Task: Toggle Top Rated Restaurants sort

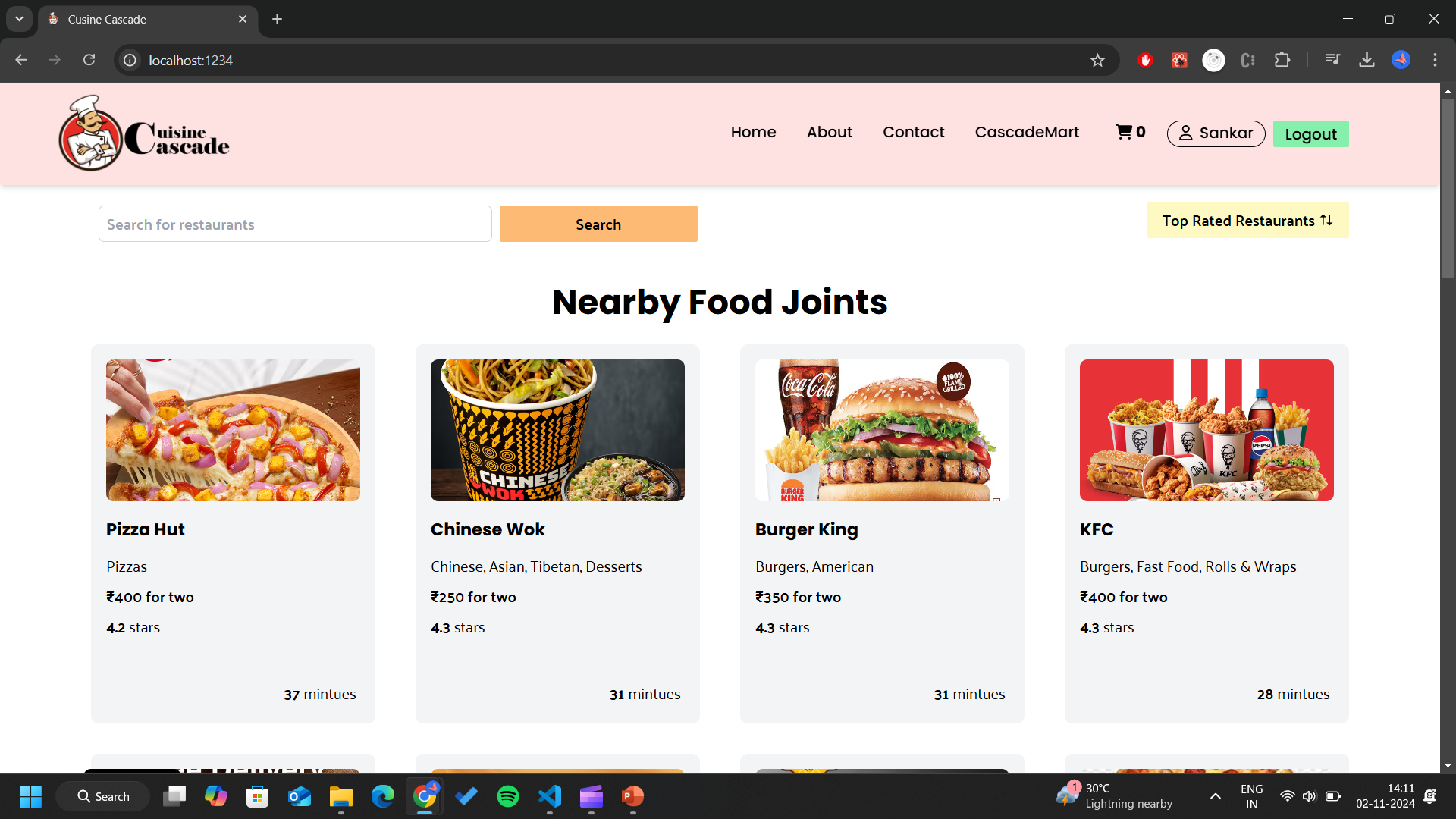Action: (1247, 221)
